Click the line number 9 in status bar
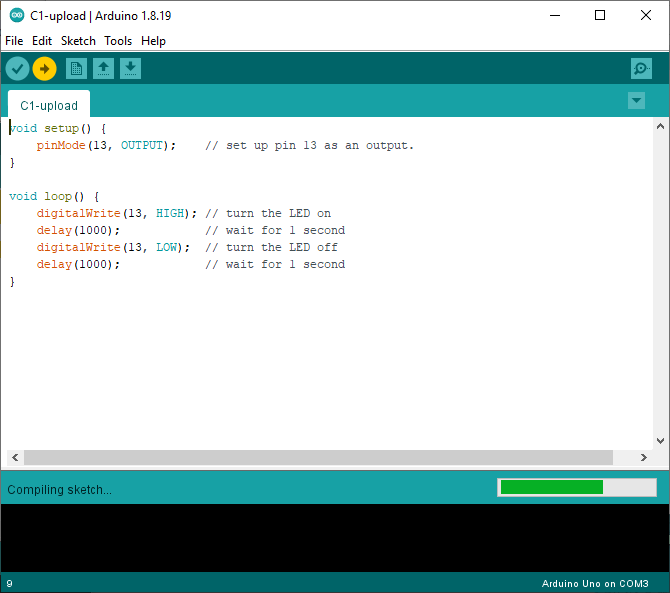Image resolution: width=670 pixels, height=593 pixels. pyautogui.click(x=9, y=584)
